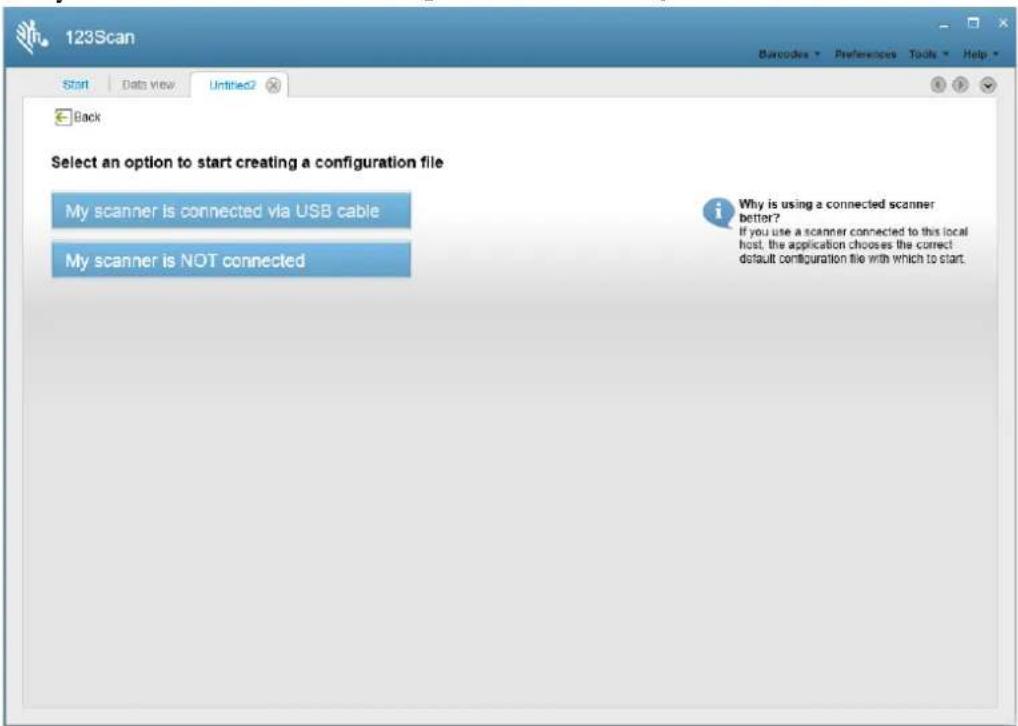Click the previous tab arrow icon

point(937,84)
